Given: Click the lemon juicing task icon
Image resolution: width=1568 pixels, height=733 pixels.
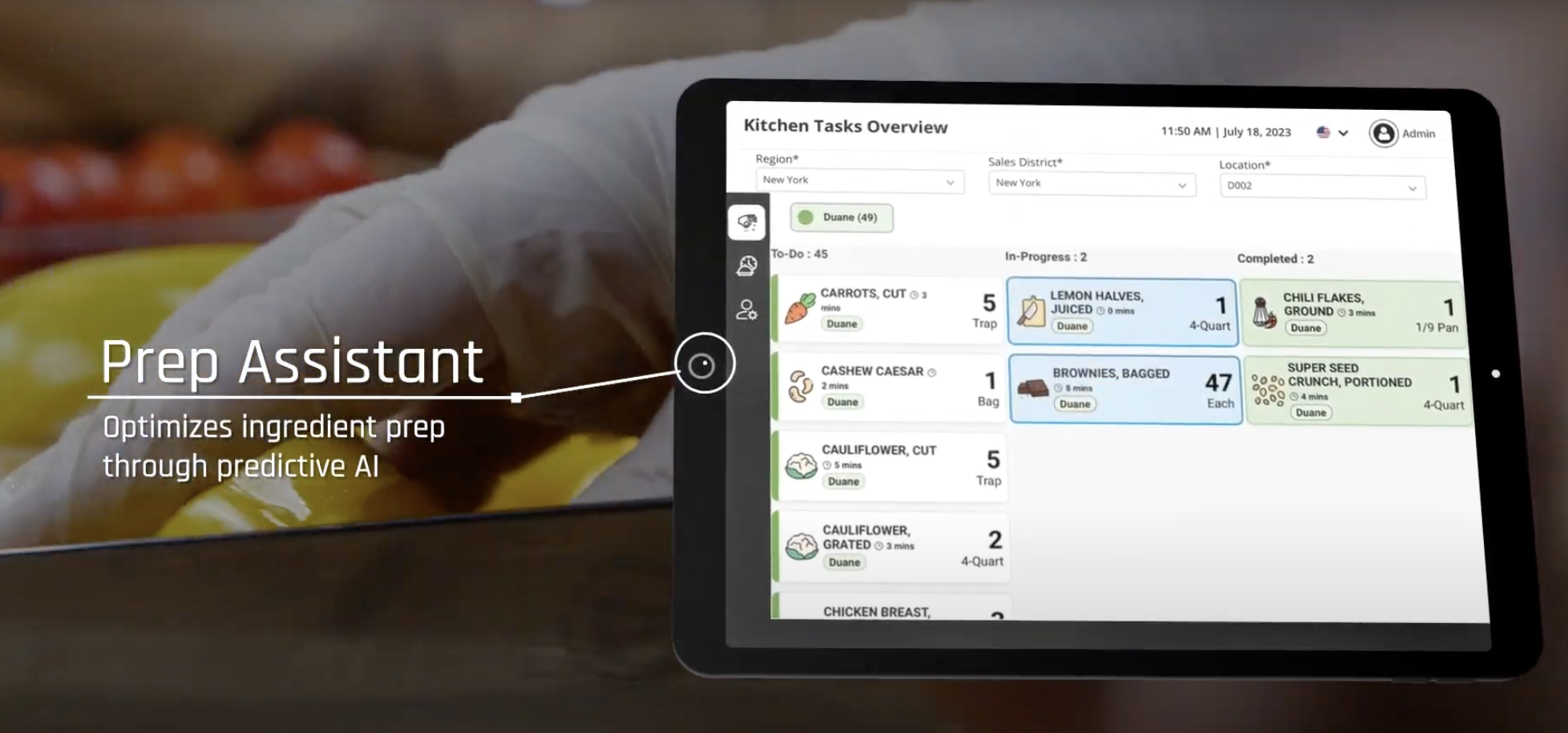Looking at the screenshot, I should click(x=1031, y=311).
